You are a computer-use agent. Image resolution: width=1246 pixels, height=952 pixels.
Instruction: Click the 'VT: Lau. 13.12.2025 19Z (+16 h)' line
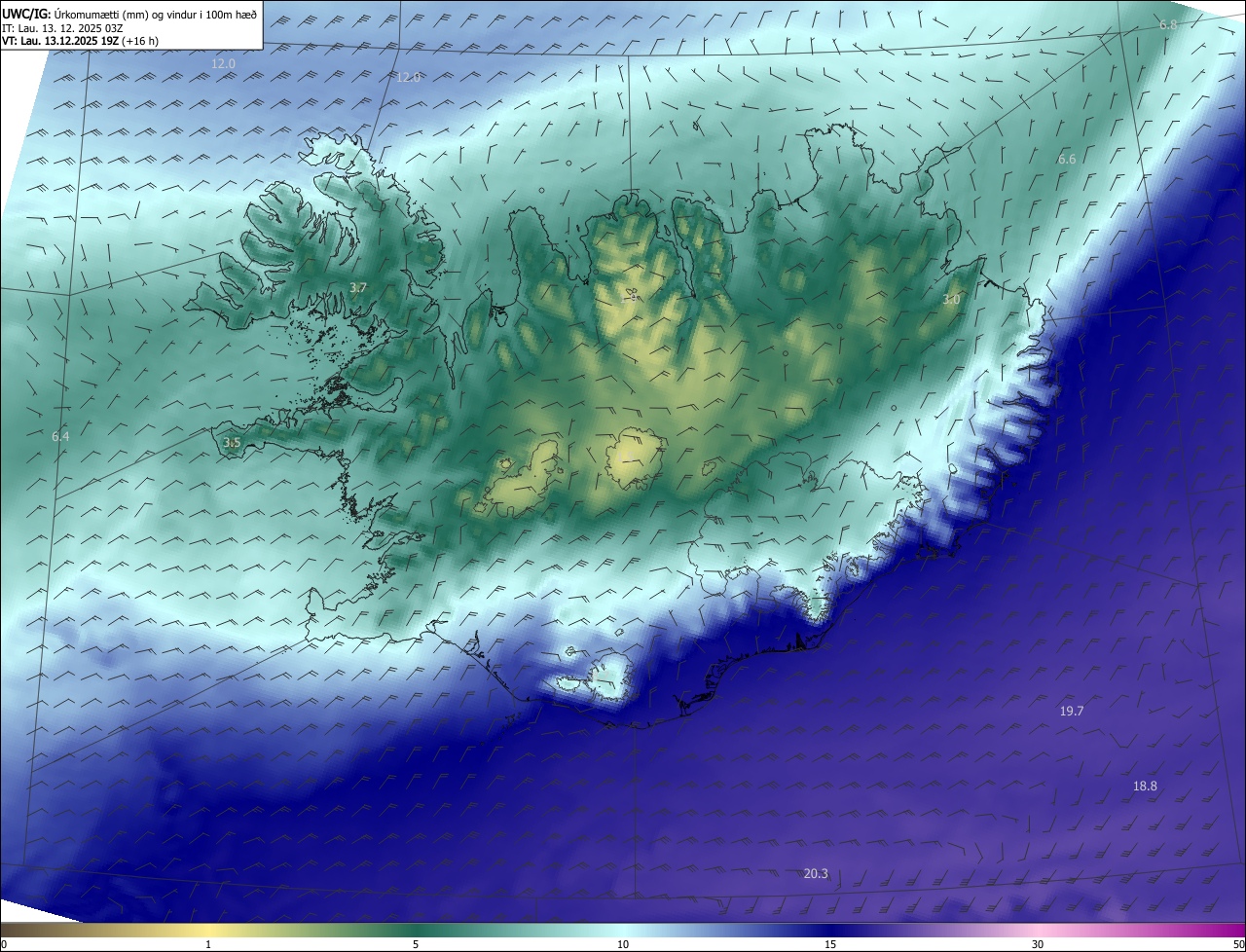click(80, 41)
